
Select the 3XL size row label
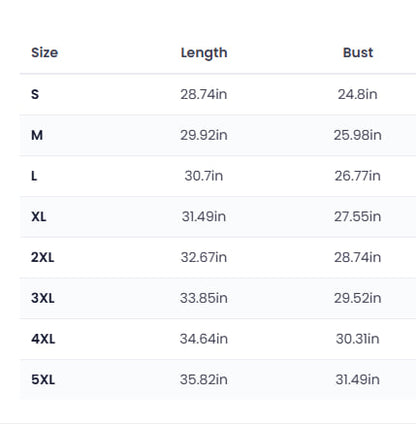tap(43, 298)
